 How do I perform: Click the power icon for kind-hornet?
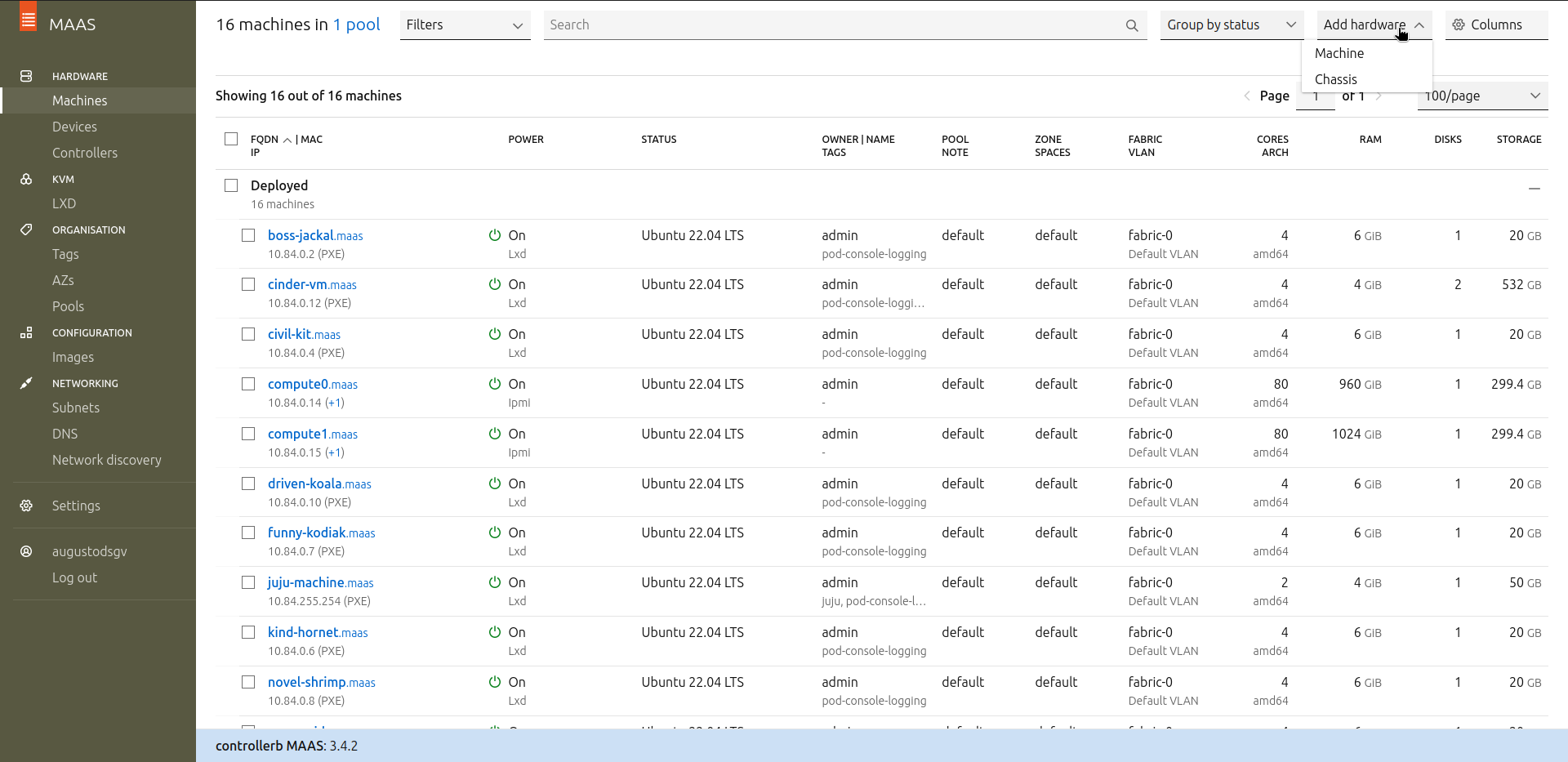coord(495,632)
